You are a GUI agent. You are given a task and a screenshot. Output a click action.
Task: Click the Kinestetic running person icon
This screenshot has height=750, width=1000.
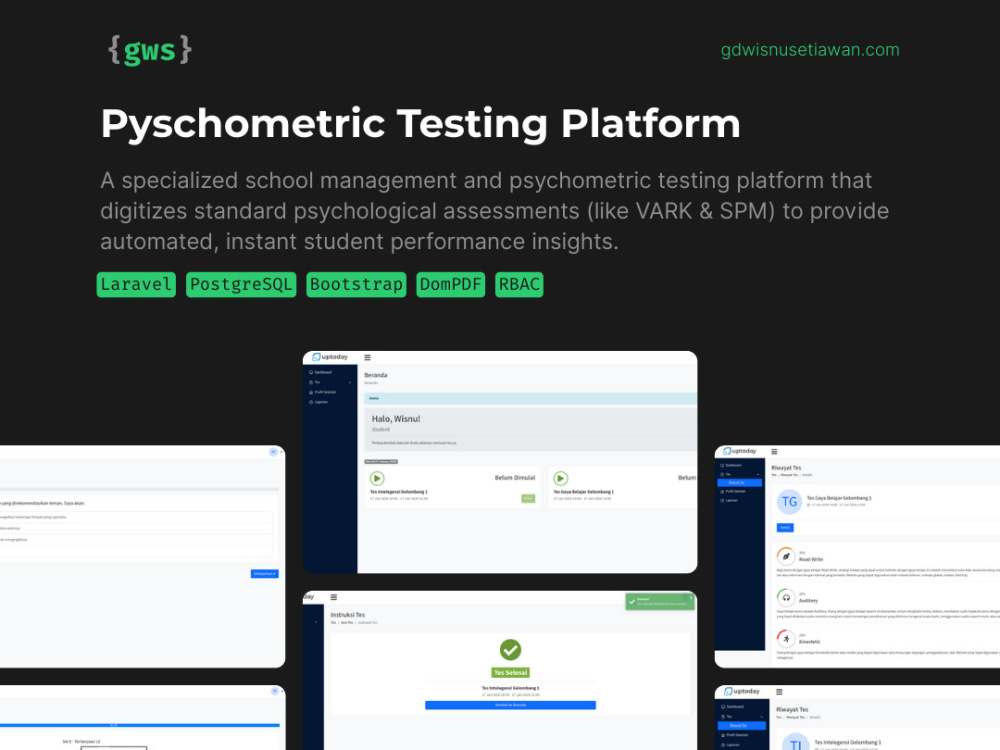pos(786,639)
